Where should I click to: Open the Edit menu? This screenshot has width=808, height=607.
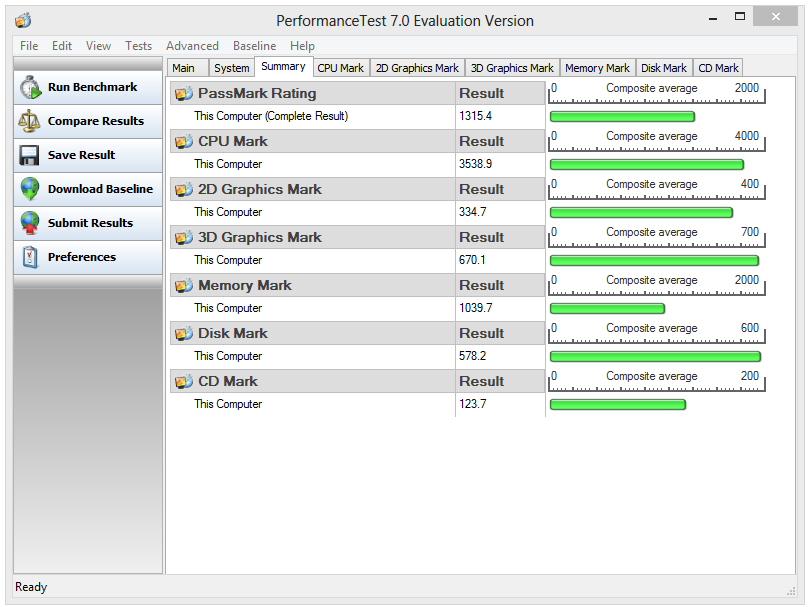coord(62,46)
